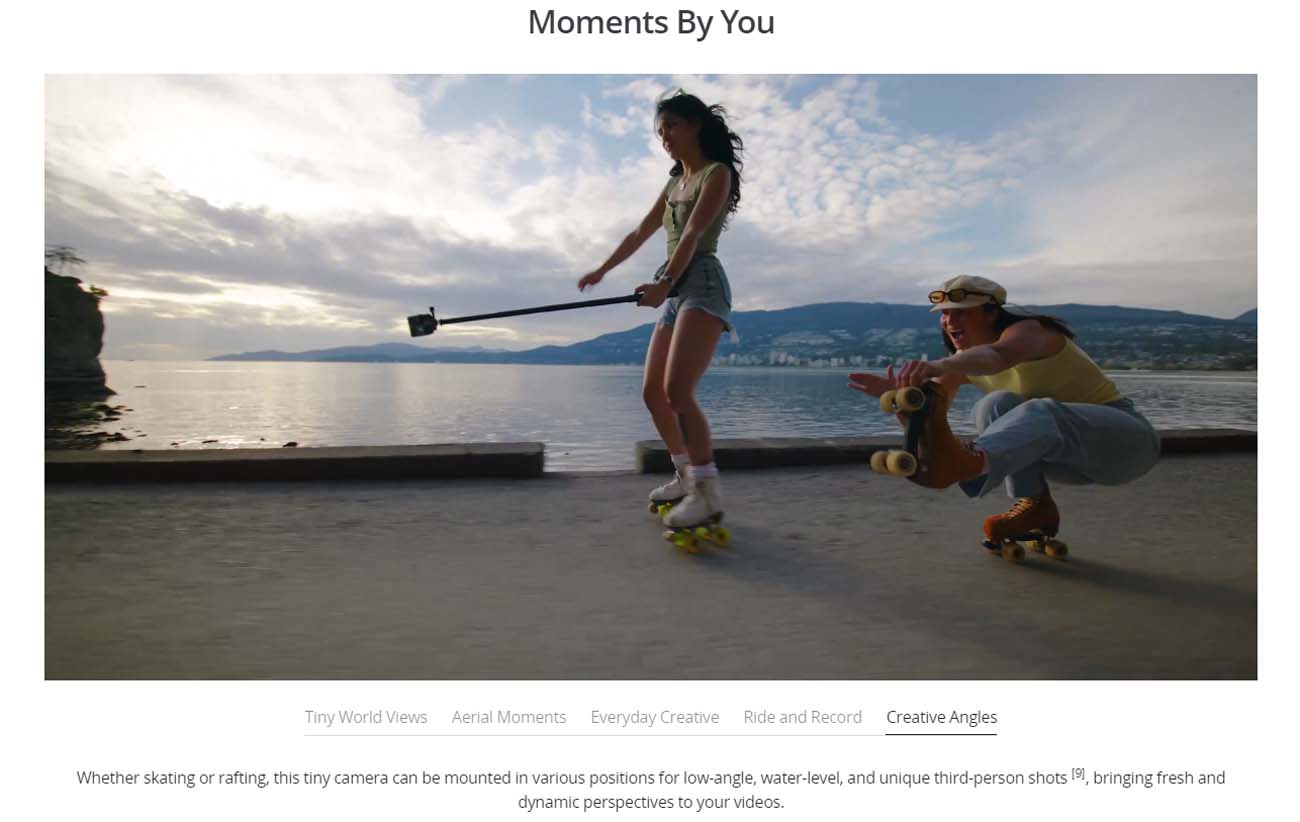Switch to the Aerial Moments tab

click(509, 717)
